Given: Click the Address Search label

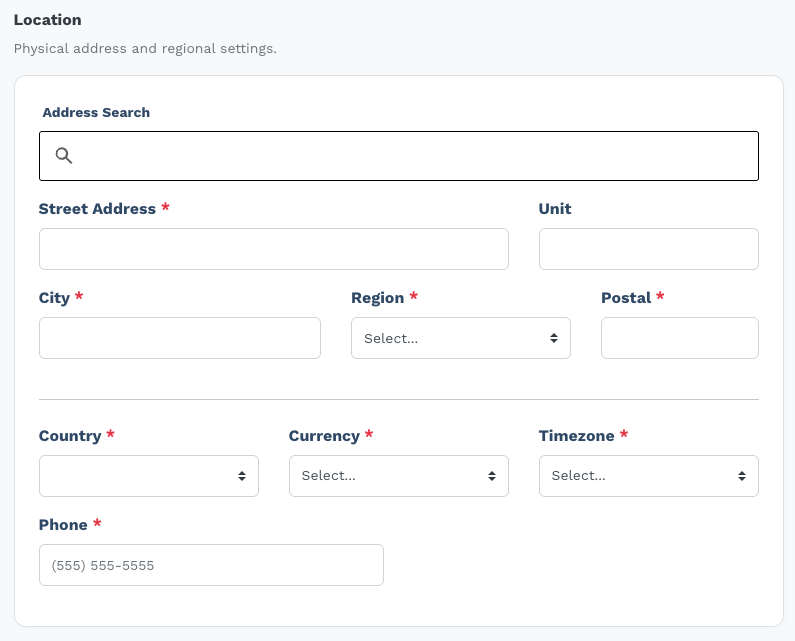Looking at the screenshot, I should pyautogui.click(x=96, y=113).
